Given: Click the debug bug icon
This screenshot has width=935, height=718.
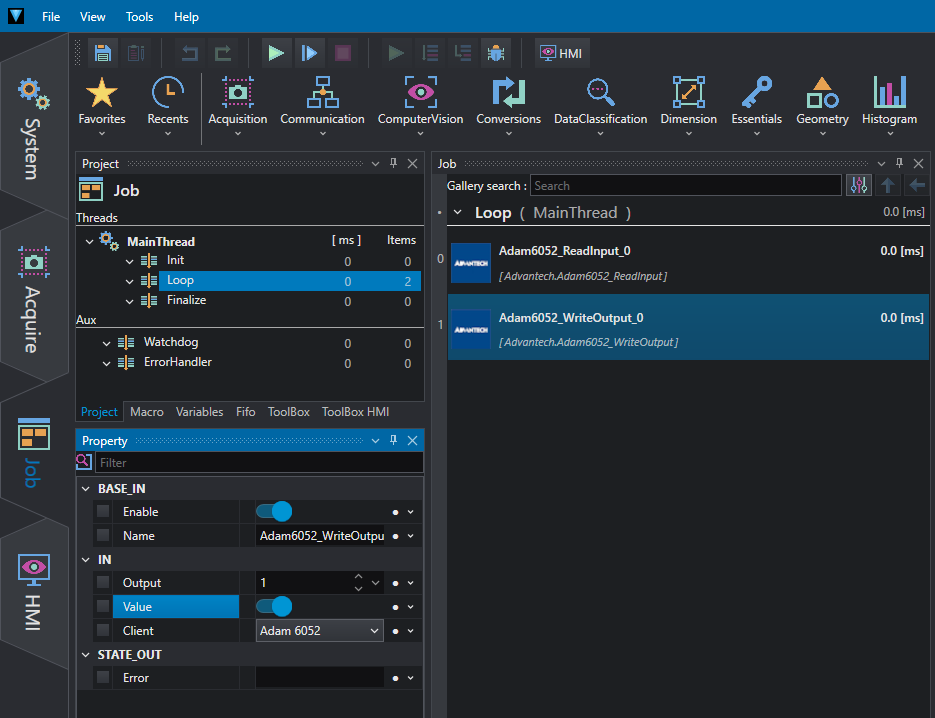Looking at the screenshot, I should [x=495, y=53].
